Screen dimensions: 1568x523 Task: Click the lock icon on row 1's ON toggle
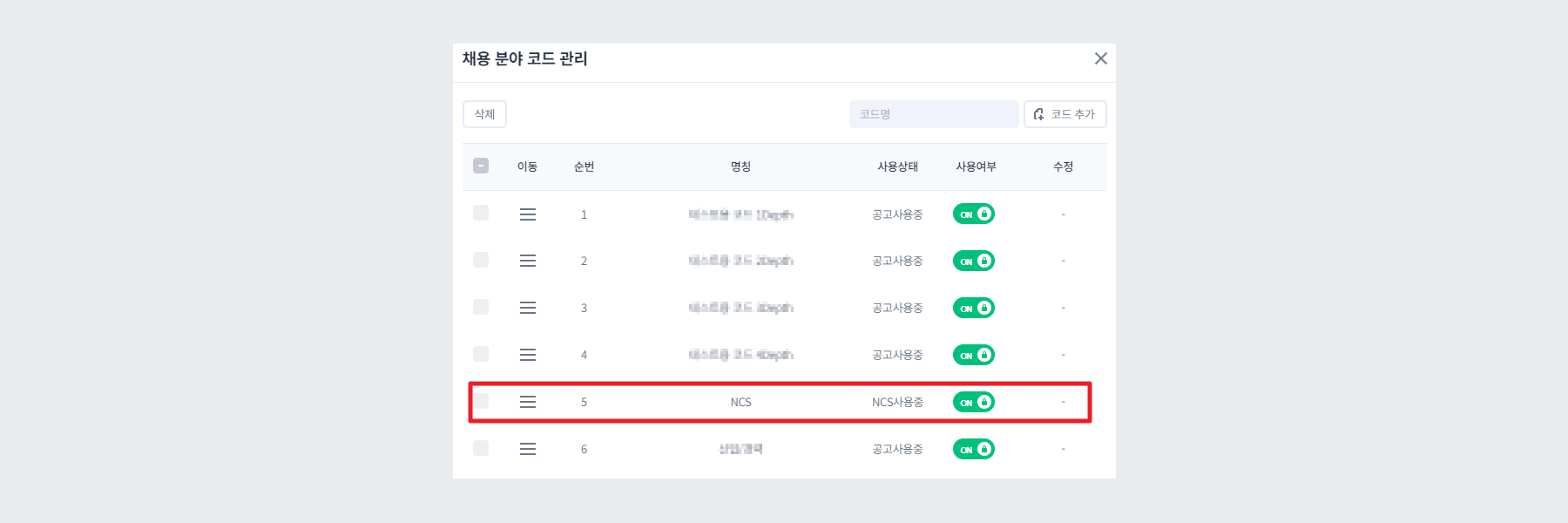point(983,214)
